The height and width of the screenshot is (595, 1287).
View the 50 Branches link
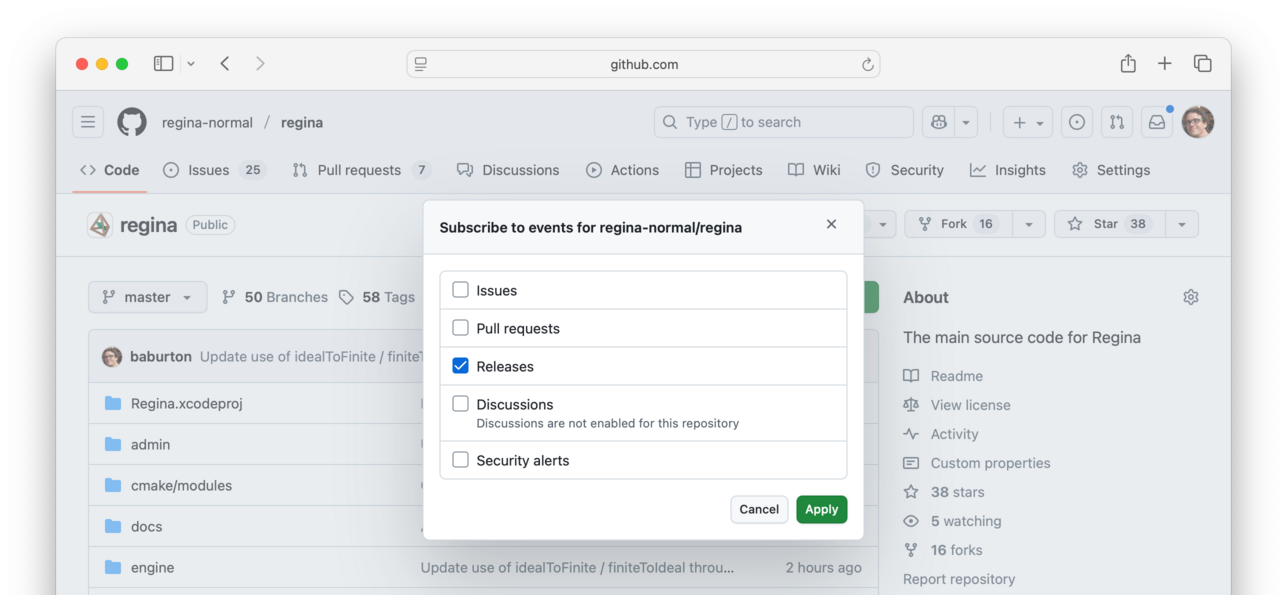pyautogui.click(x=275, y=297)
